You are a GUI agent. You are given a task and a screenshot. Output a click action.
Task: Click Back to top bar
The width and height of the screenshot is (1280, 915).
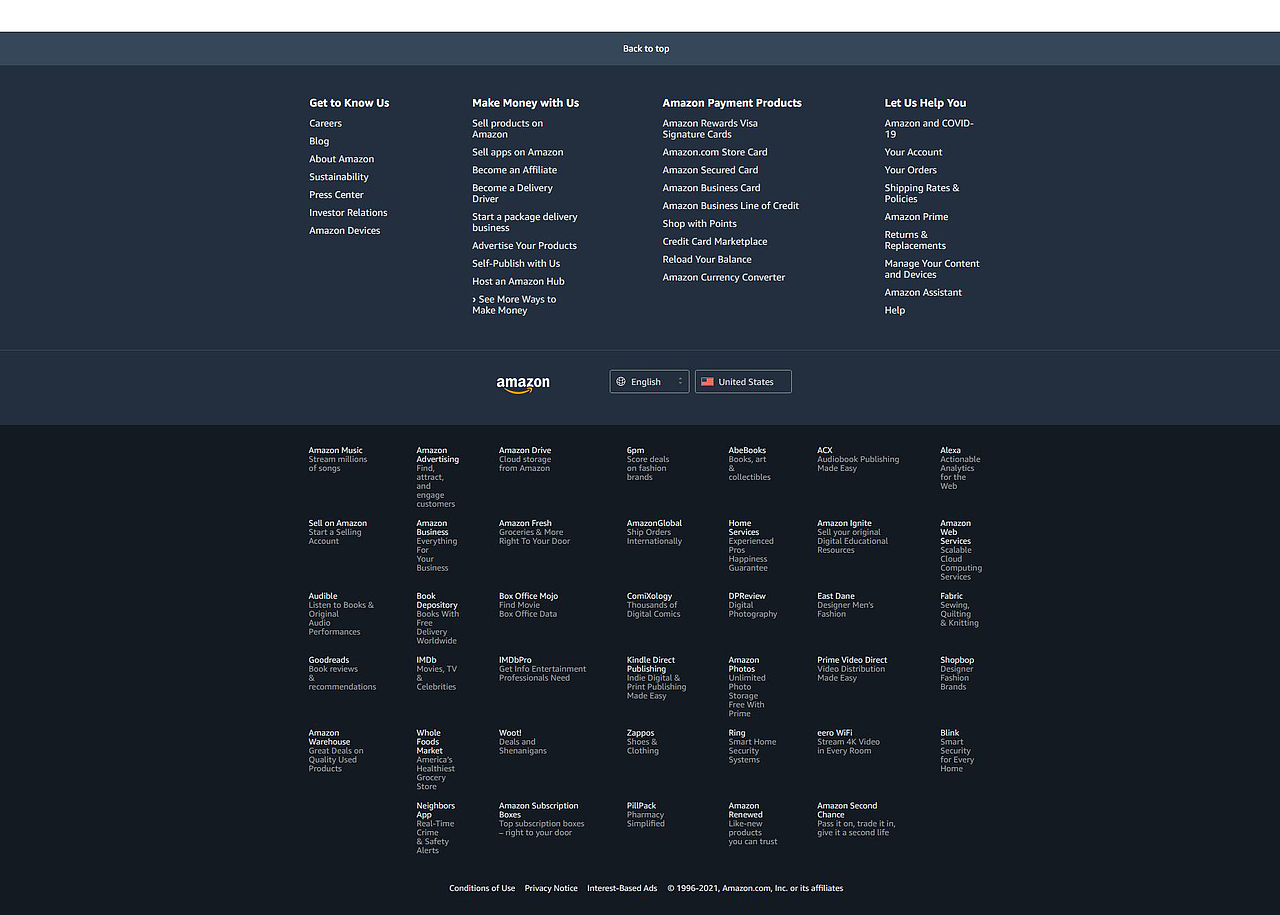[x=640, y=49]
